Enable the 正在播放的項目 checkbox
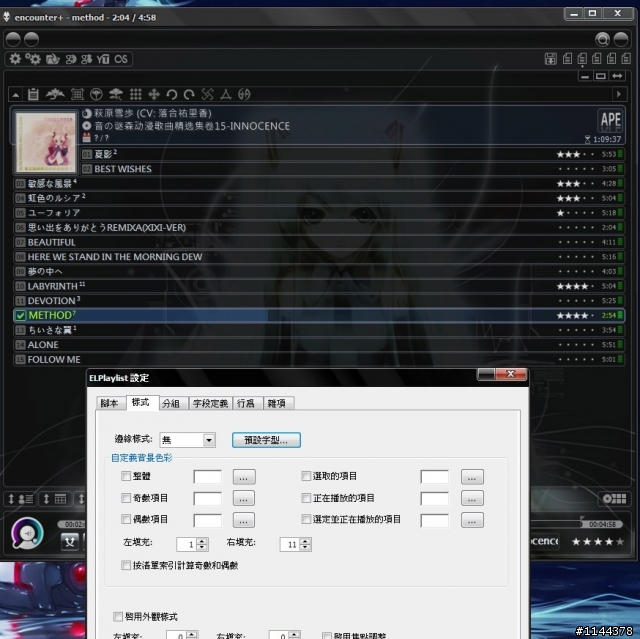This screenshot has height=639, width=640. tap(306, 498)
